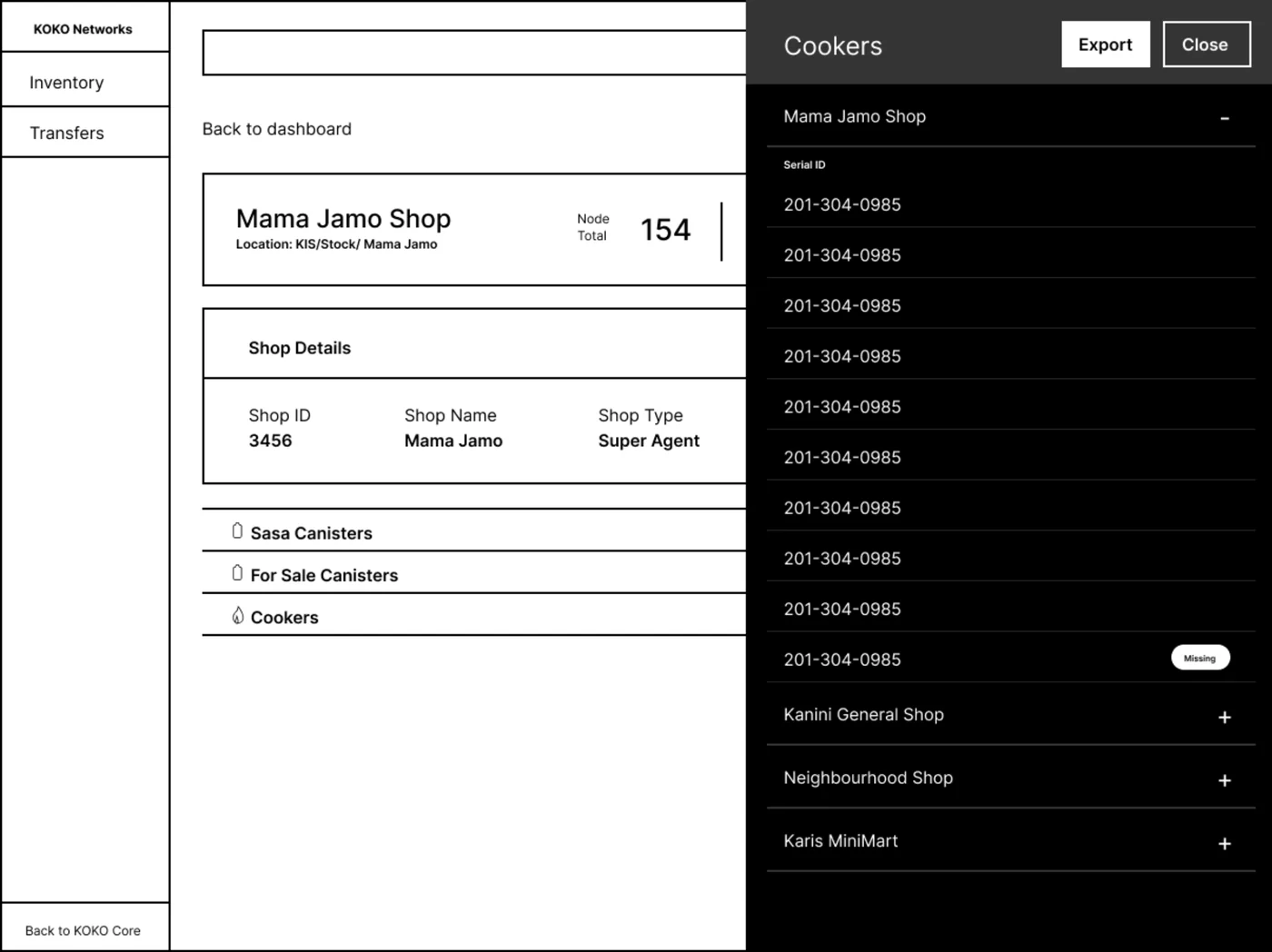Click the search field at the top
The height and width of the screenshot is (952, 1272).
click(474, 53)
